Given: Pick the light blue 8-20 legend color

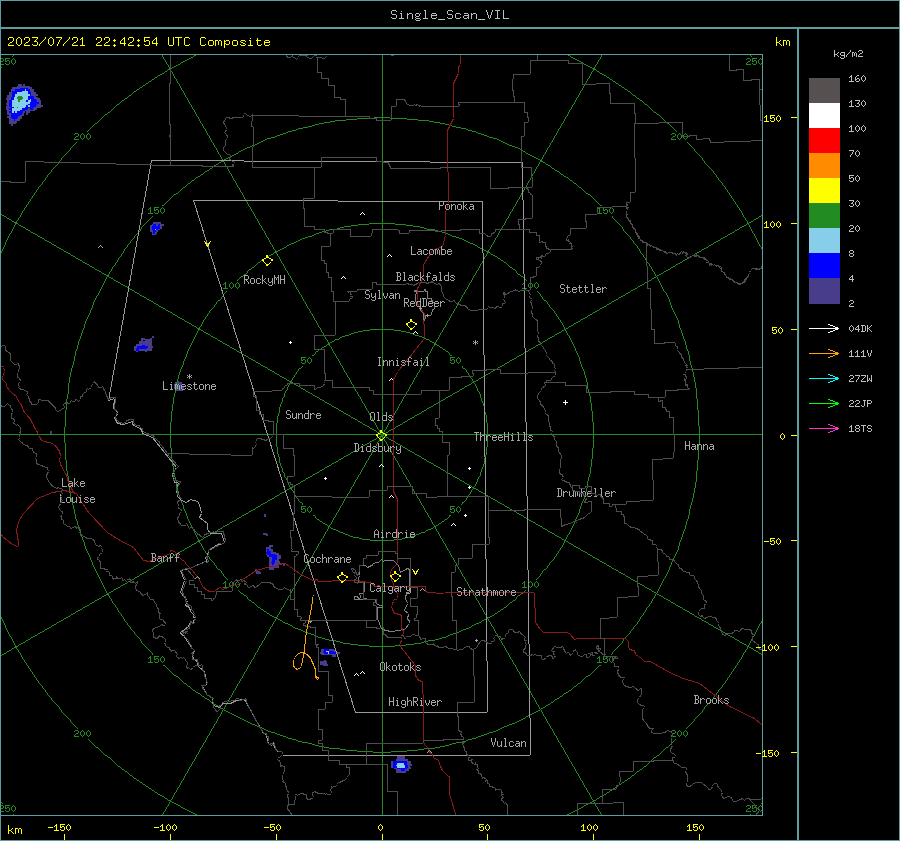Looking at the screenshot, I should click(x=824, y=241).
